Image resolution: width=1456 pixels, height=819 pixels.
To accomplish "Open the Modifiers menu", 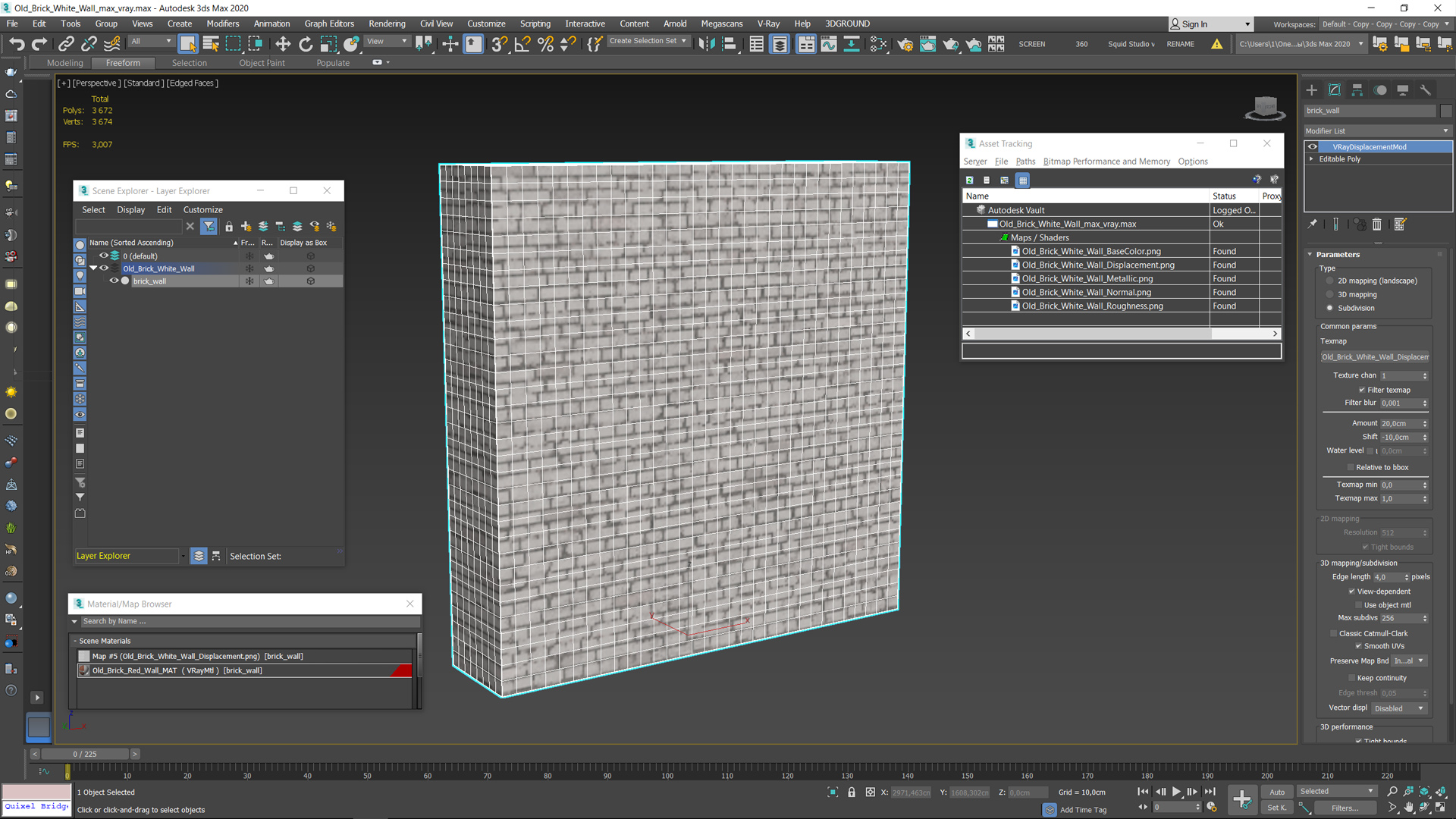I will [223, 24].
